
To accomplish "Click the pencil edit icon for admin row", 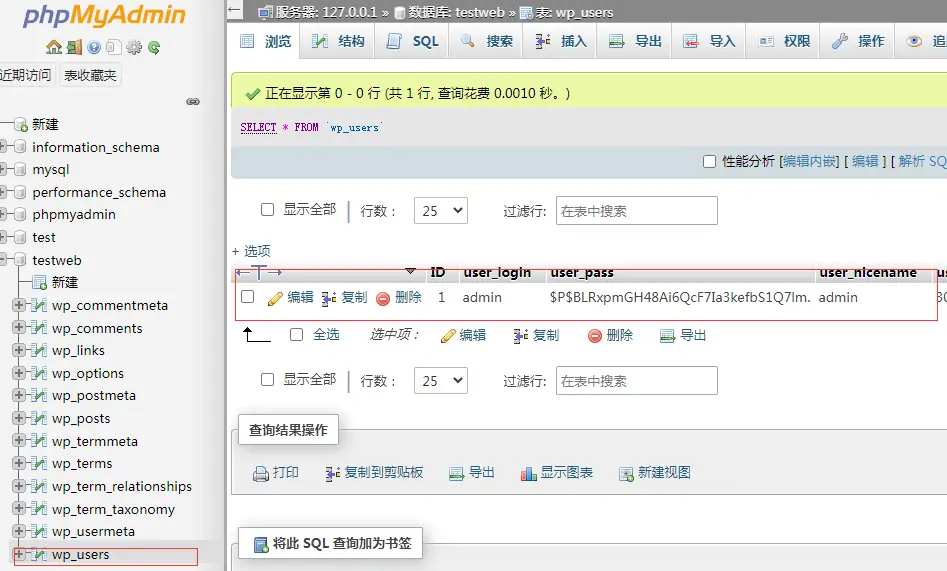I will coord(275,298).
